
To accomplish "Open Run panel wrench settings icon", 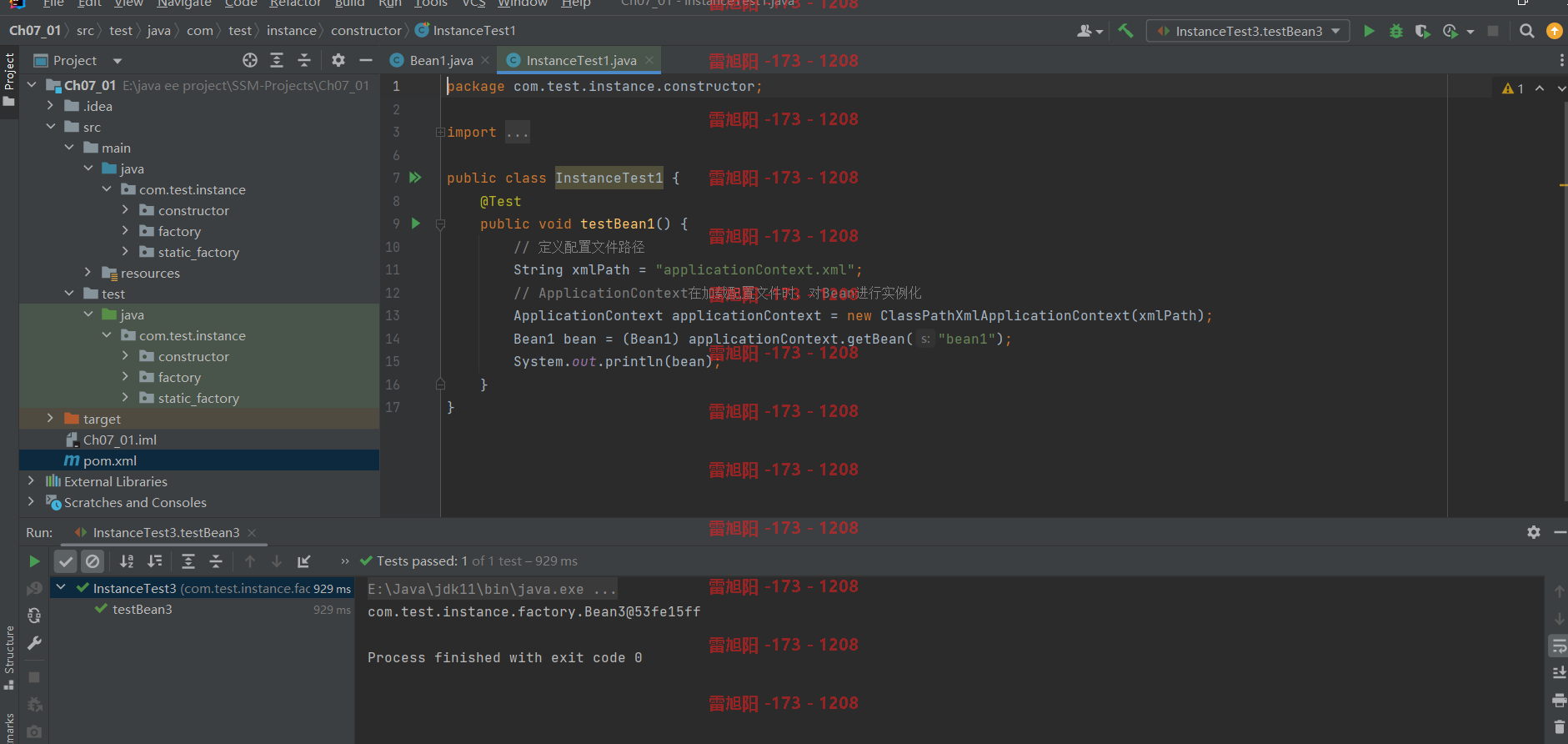I will [x=34, y=643].
